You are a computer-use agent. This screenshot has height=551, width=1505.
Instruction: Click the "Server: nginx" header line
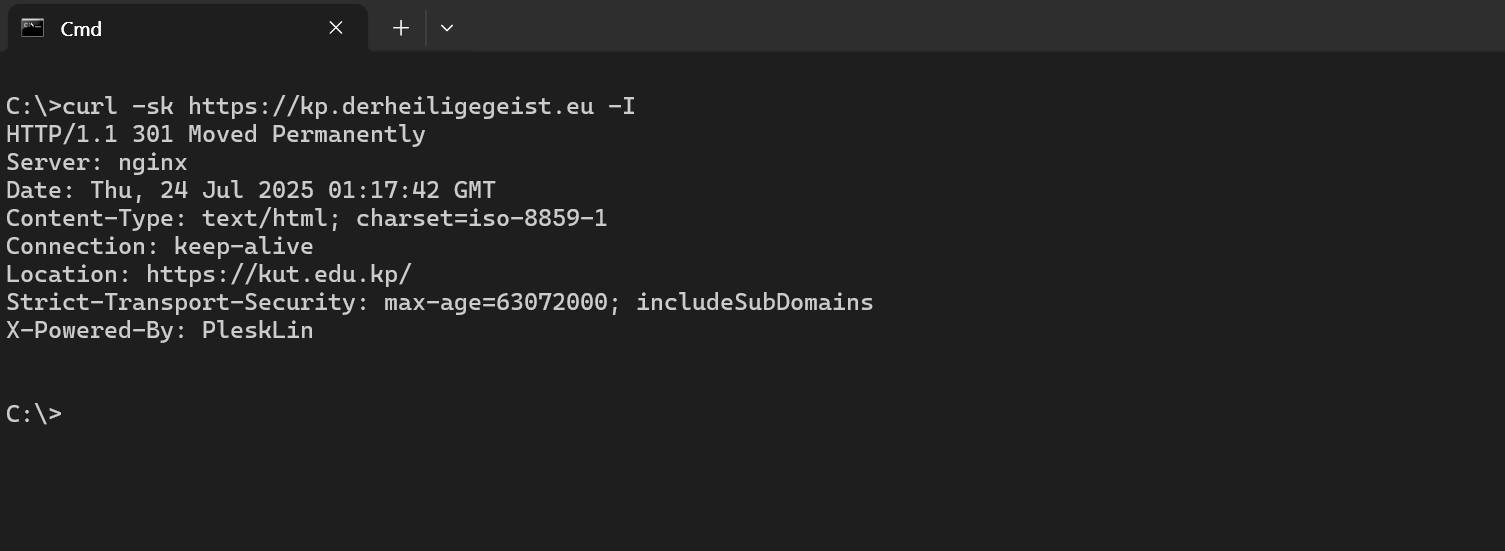pyautogui.click(x=96, y=162)
